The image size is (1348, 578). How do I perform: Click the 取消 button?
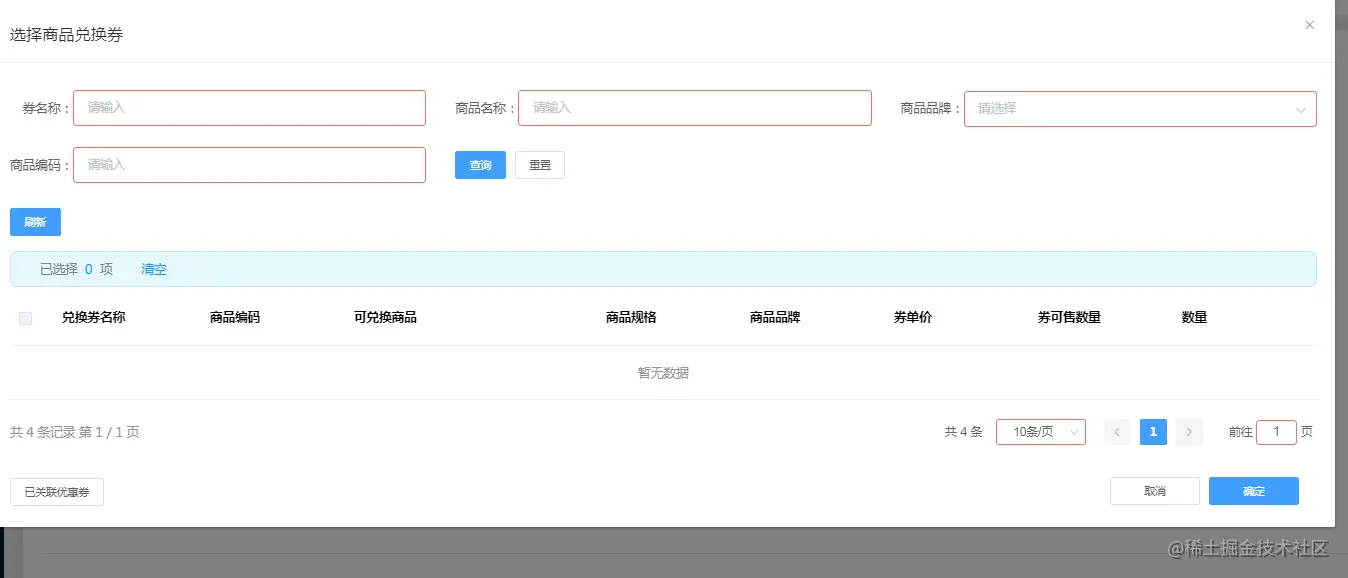(x=1155, y=491)
